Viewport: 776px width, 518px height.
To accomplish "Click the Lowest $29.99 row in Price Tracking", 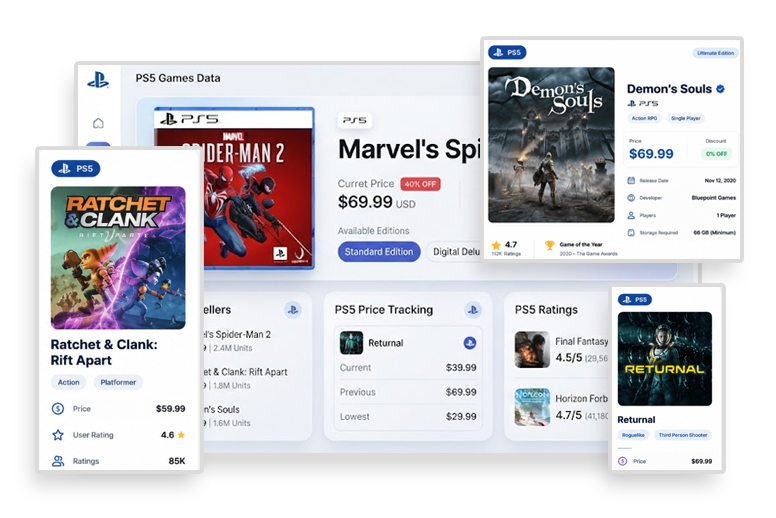I will click(x=408, y=417).
